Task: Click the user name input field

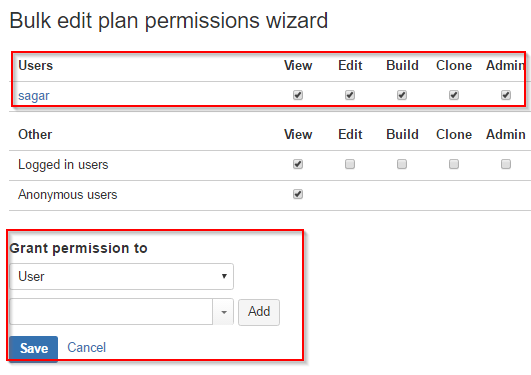Action: click(x=111, y=312)
